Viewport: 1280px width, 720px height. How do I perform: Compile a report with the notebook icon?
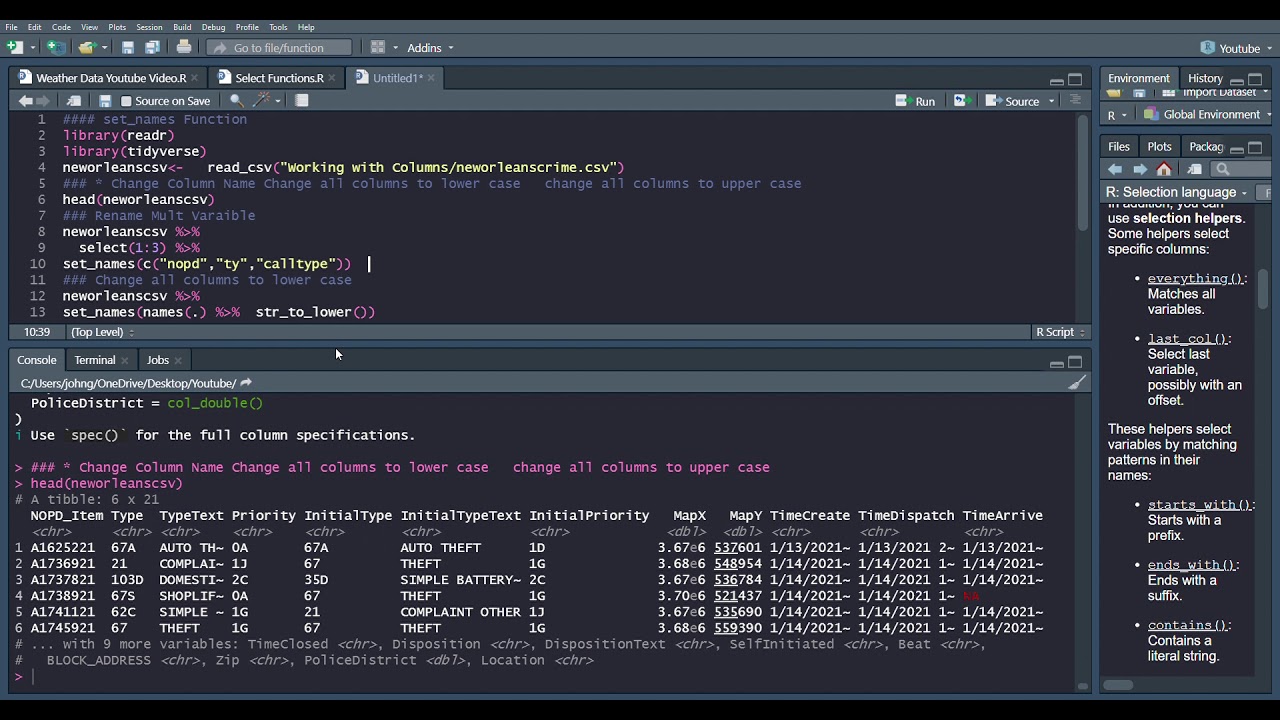[302, 100]
